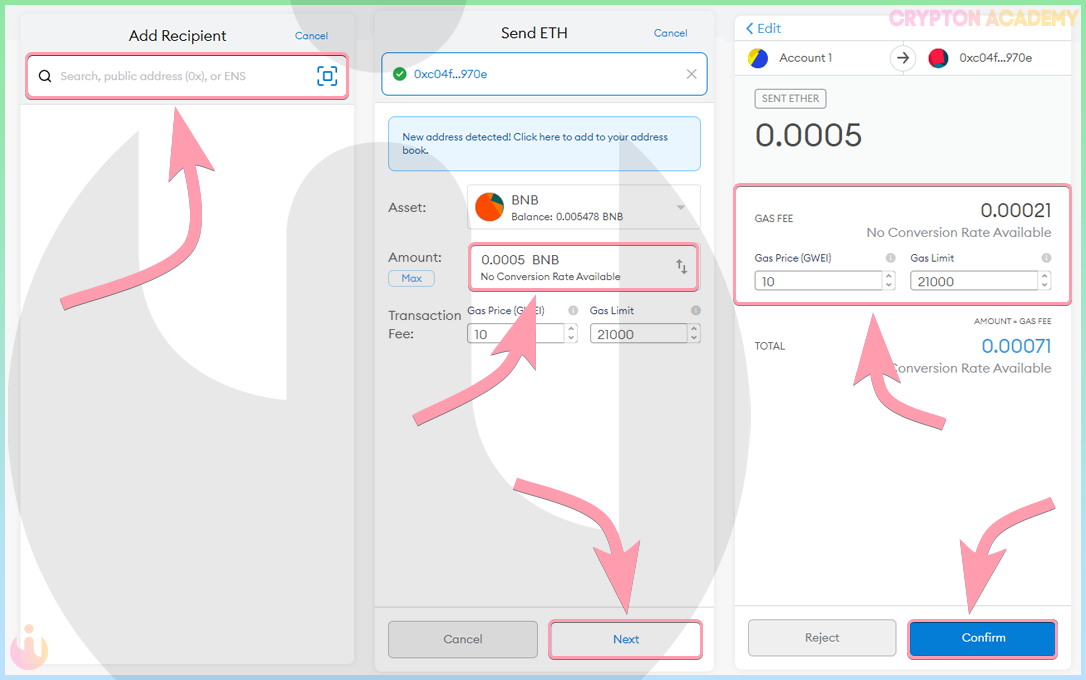Click Gas Price info icon in confirmation panel
1086x680 pixels.
point(891,258)
